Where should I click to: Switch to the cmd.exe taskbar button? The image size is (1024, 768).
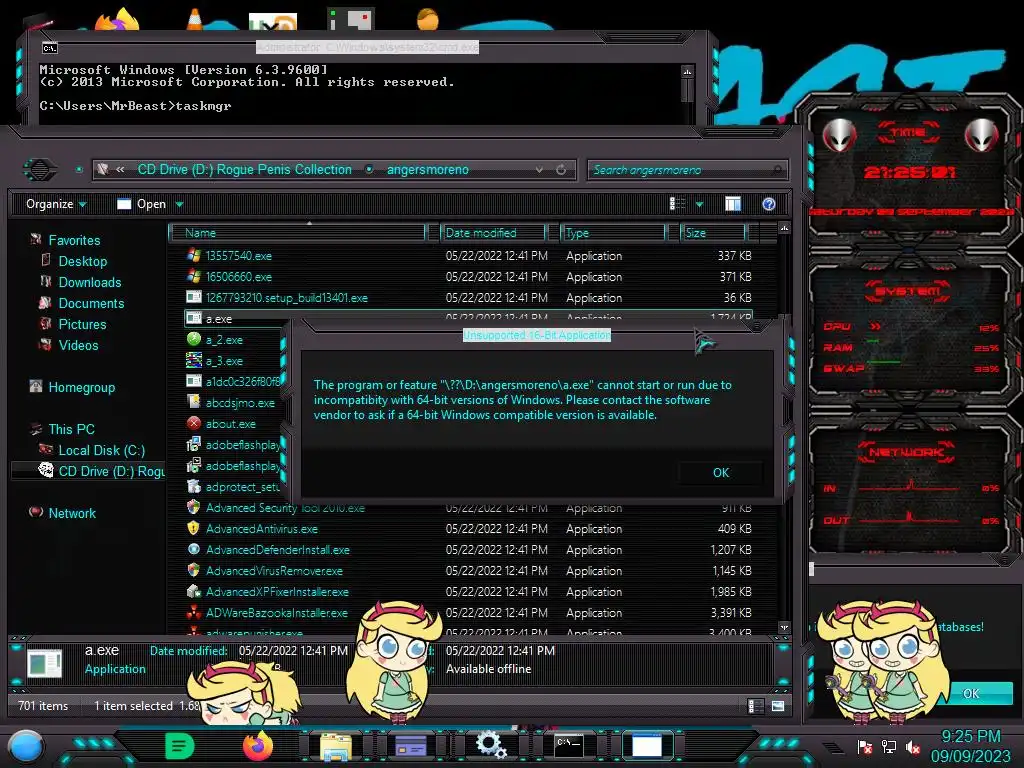pos(568,746)
